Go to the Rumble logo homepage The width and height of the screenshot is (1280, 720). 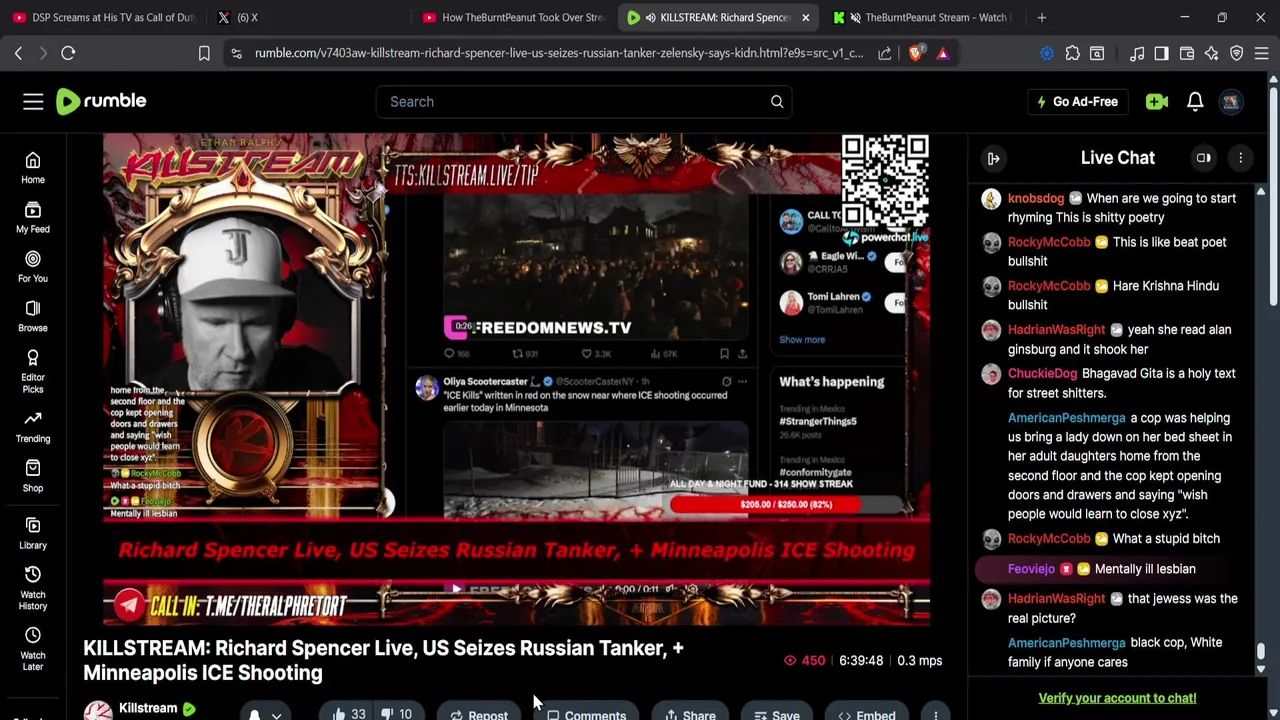(x=101, y=101)
